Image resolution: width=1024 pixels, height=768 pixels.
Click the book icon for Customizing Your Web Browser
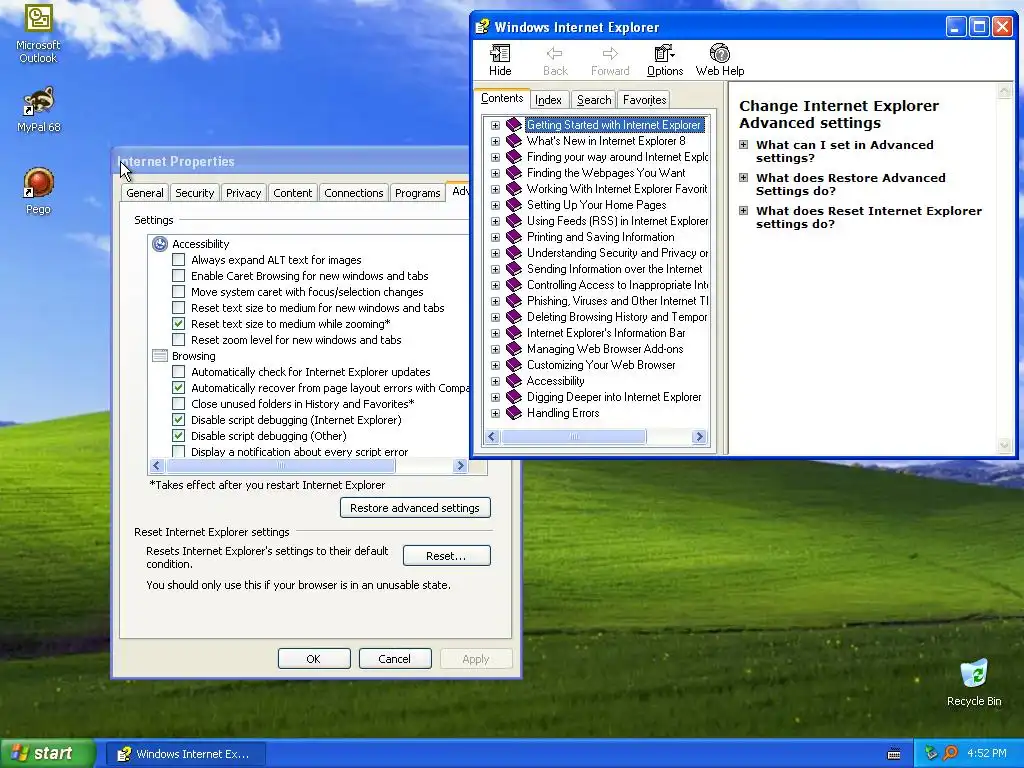(x=514, y=364)
